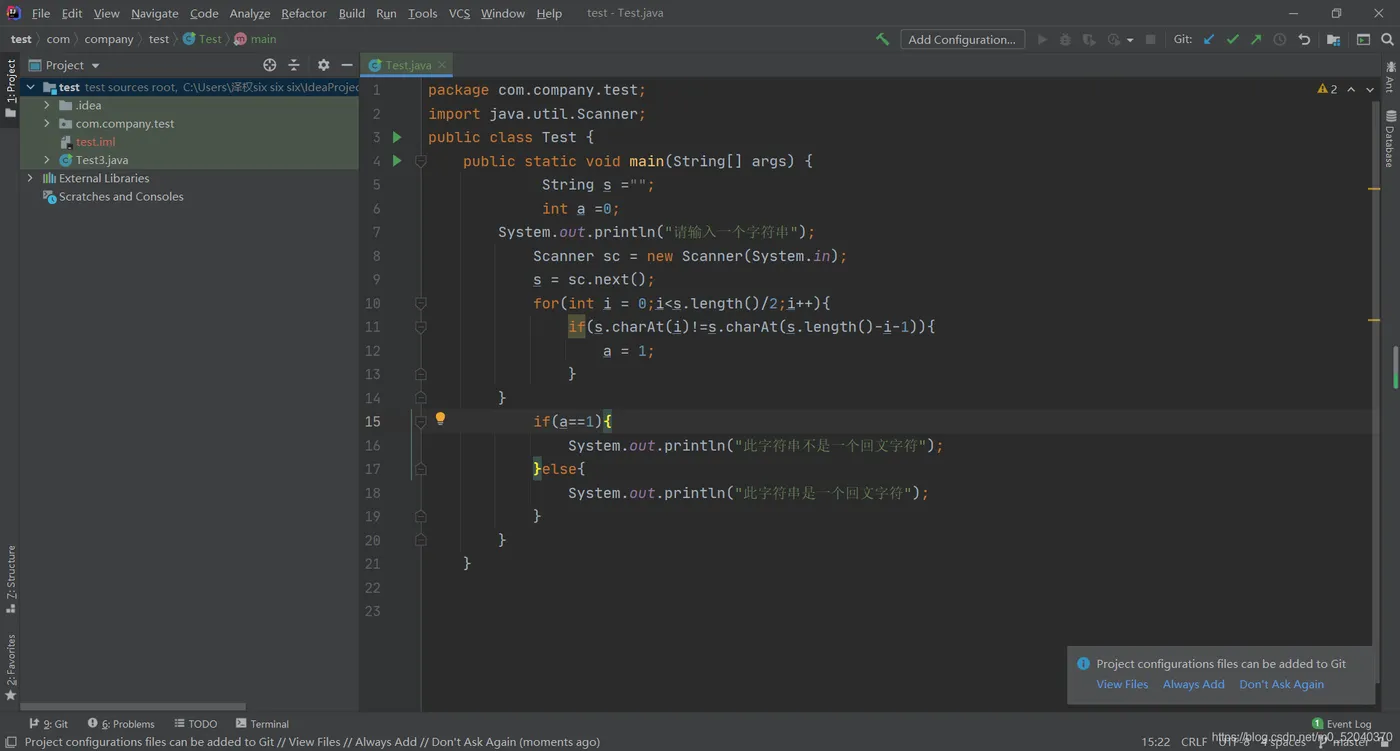Click Select Opened File crosshair icon
This screenshot has width=1400, height=751.
269,65
